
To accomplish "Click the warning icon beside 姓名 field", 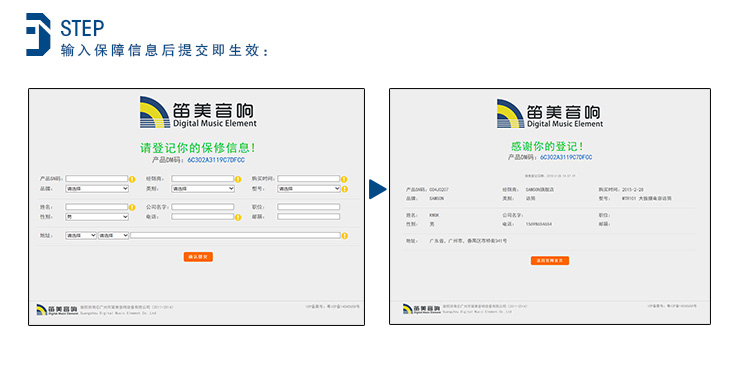I will click(132, 207).
